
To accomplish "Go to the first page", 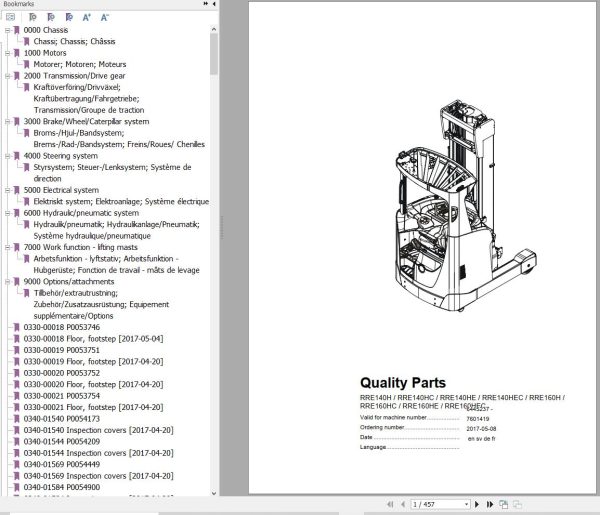I will [390, 504].
